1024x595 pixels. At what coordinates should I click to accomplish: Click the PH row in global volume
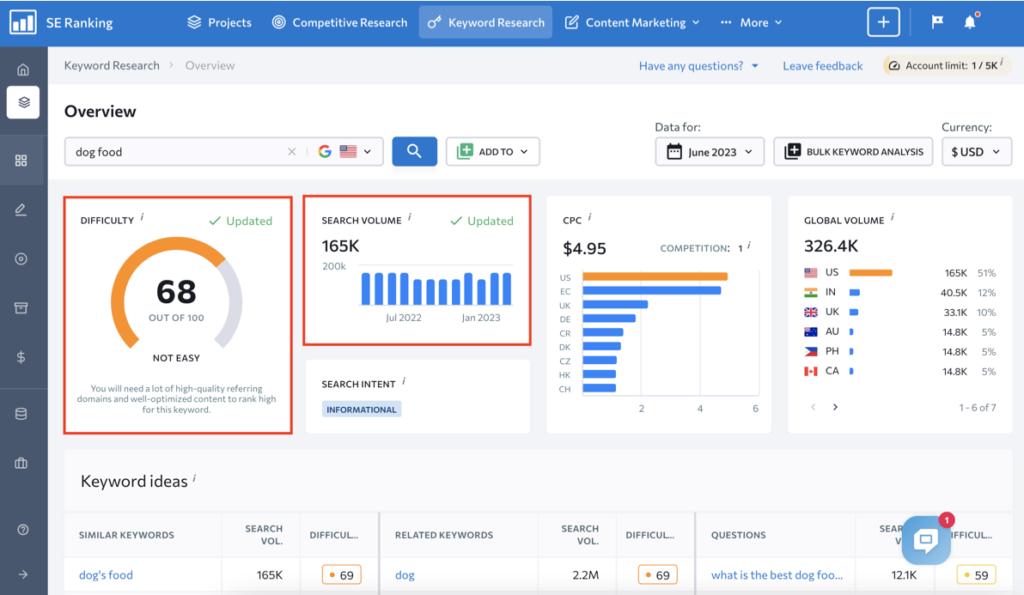[x=900, y=351]
